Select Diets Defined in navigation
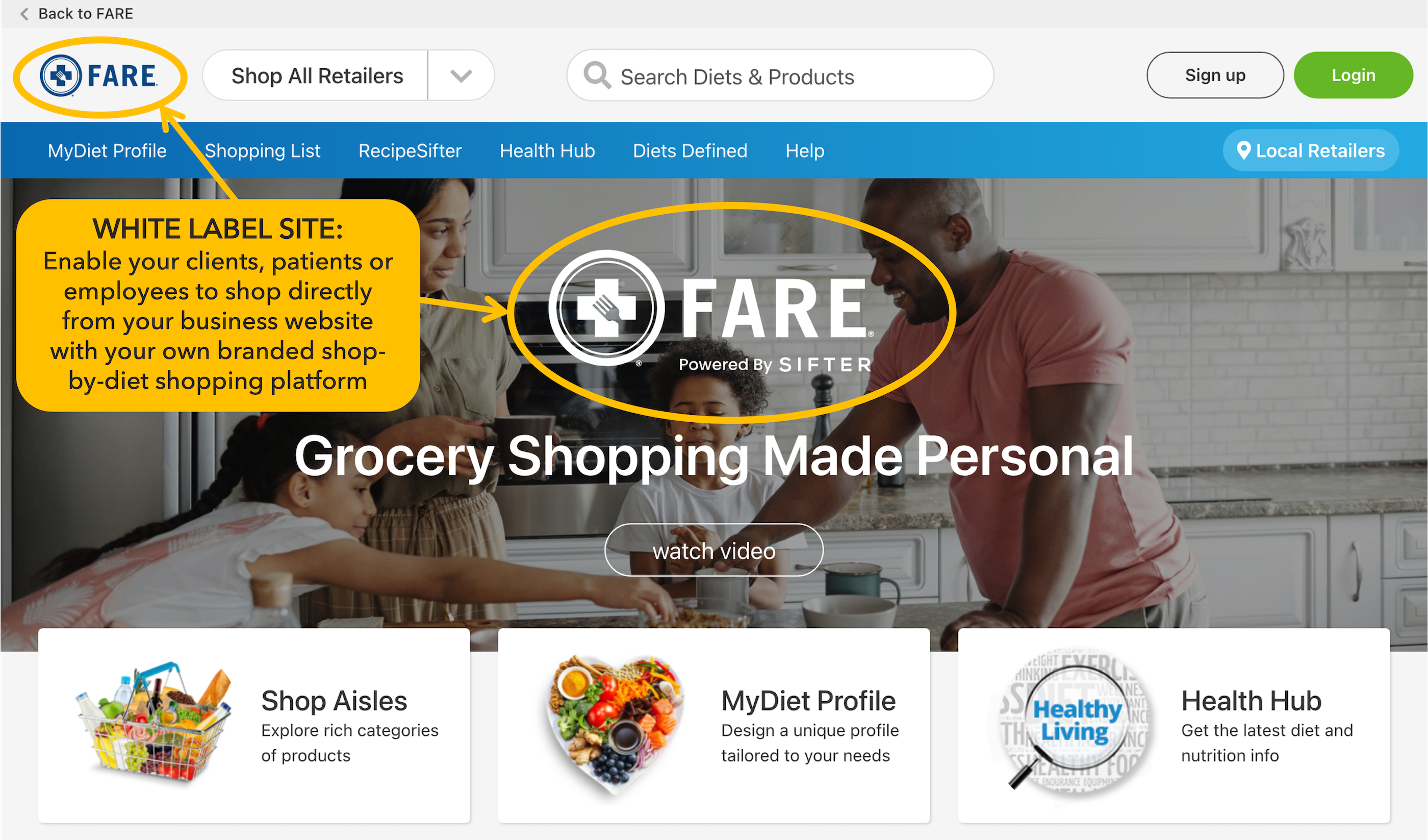The width and height of the screenshot is (1428, 840). click(690, 151)
